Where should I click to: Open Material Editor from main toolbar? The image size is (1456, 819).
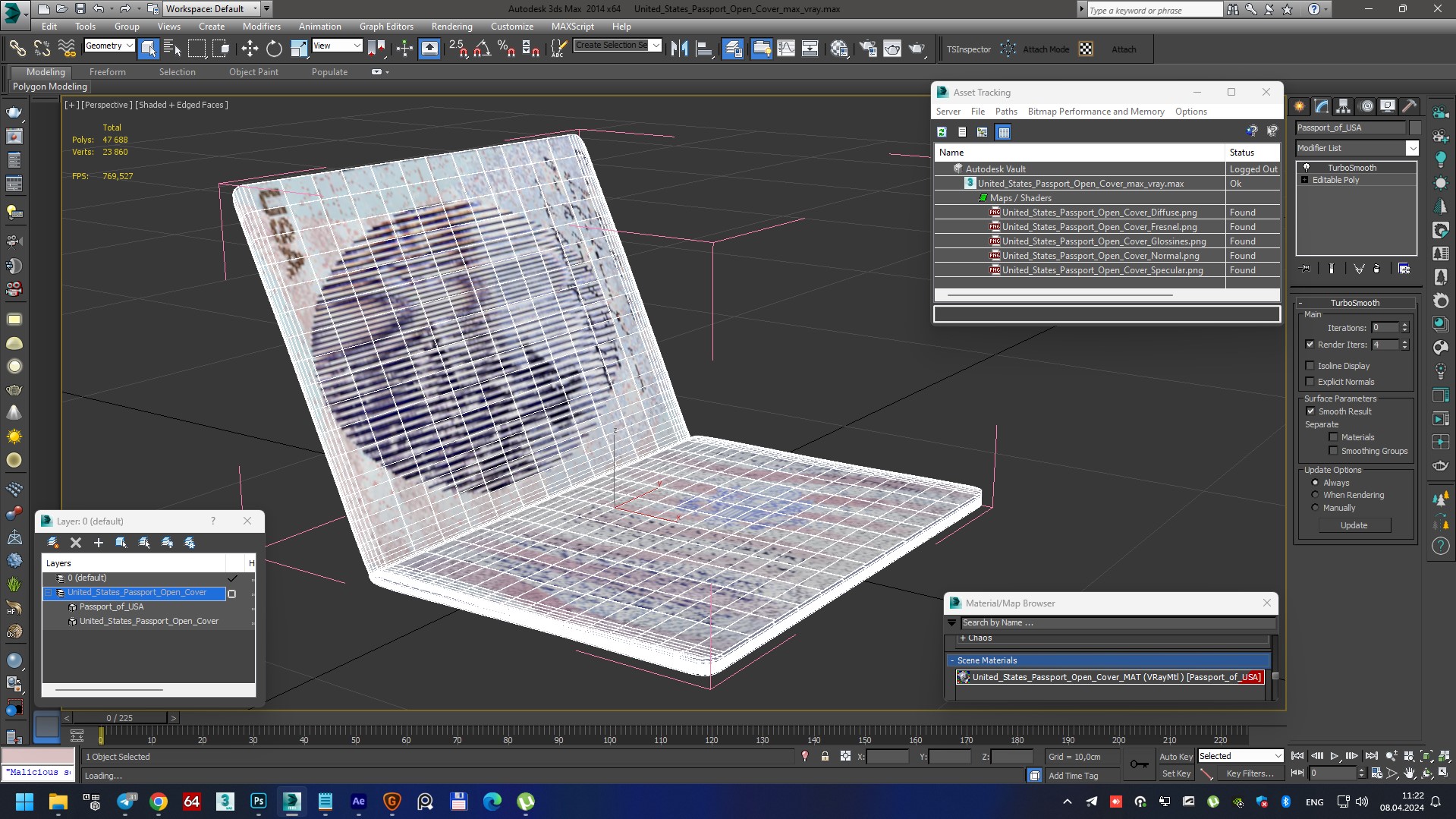click(x=839, y=49)
